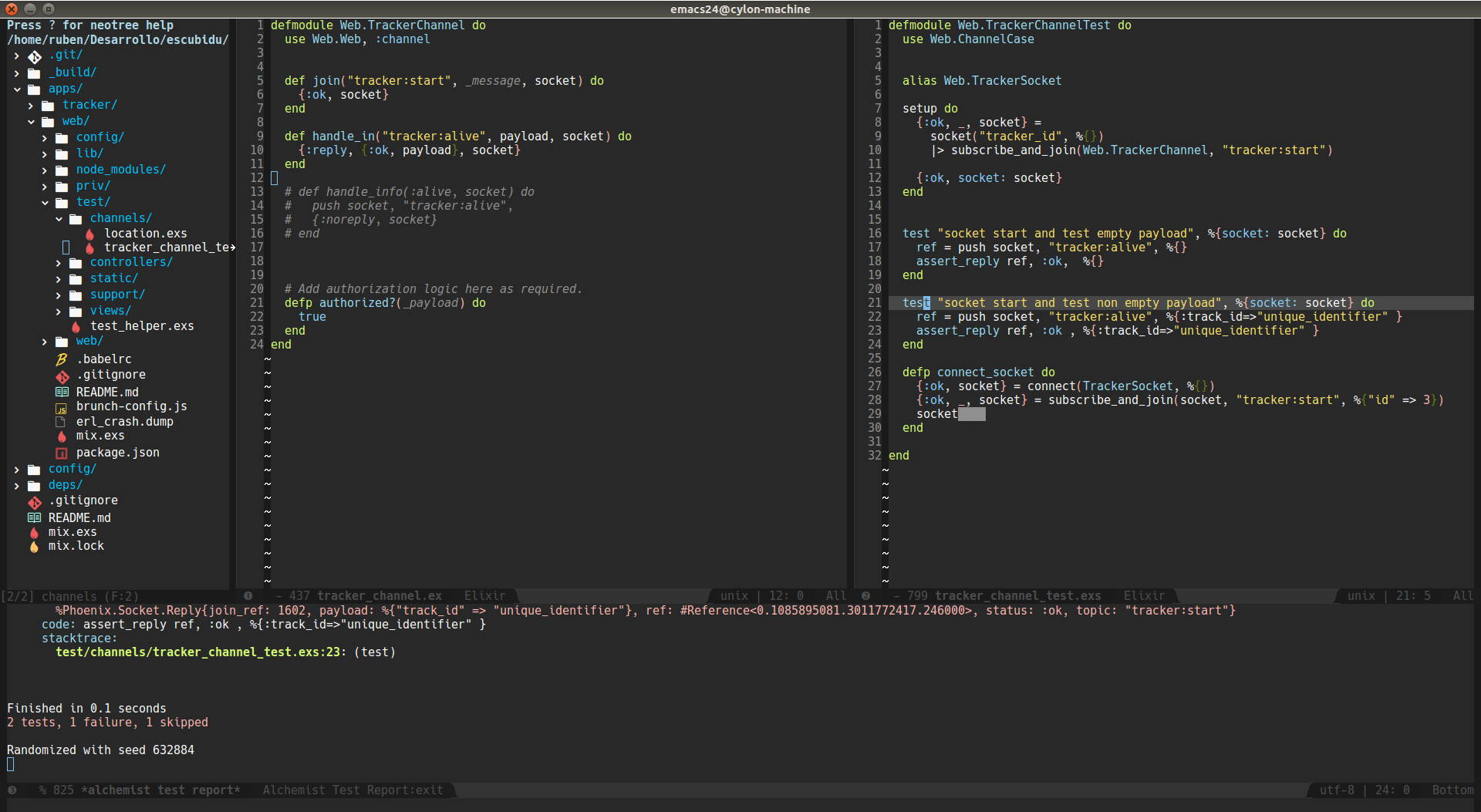Click *alchemist test report* buffer name in modeline
Image resolution: width=1481 pixels, height=812 pixels.
tap(160, 790)
